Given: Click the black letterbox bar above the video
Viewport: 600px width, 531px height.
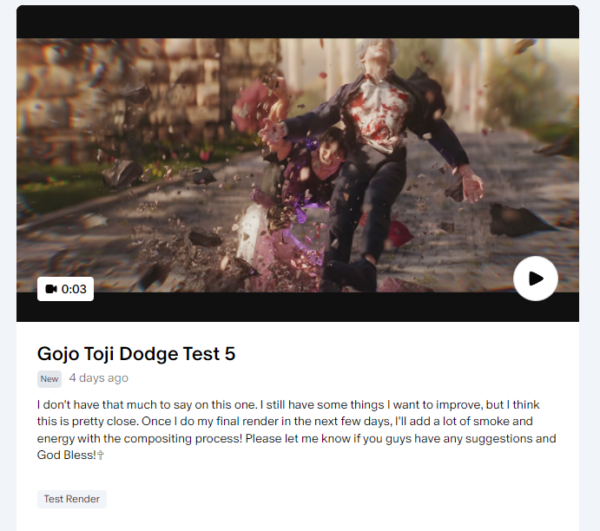Looking at the screenshot, I should (x=297, y=22).
